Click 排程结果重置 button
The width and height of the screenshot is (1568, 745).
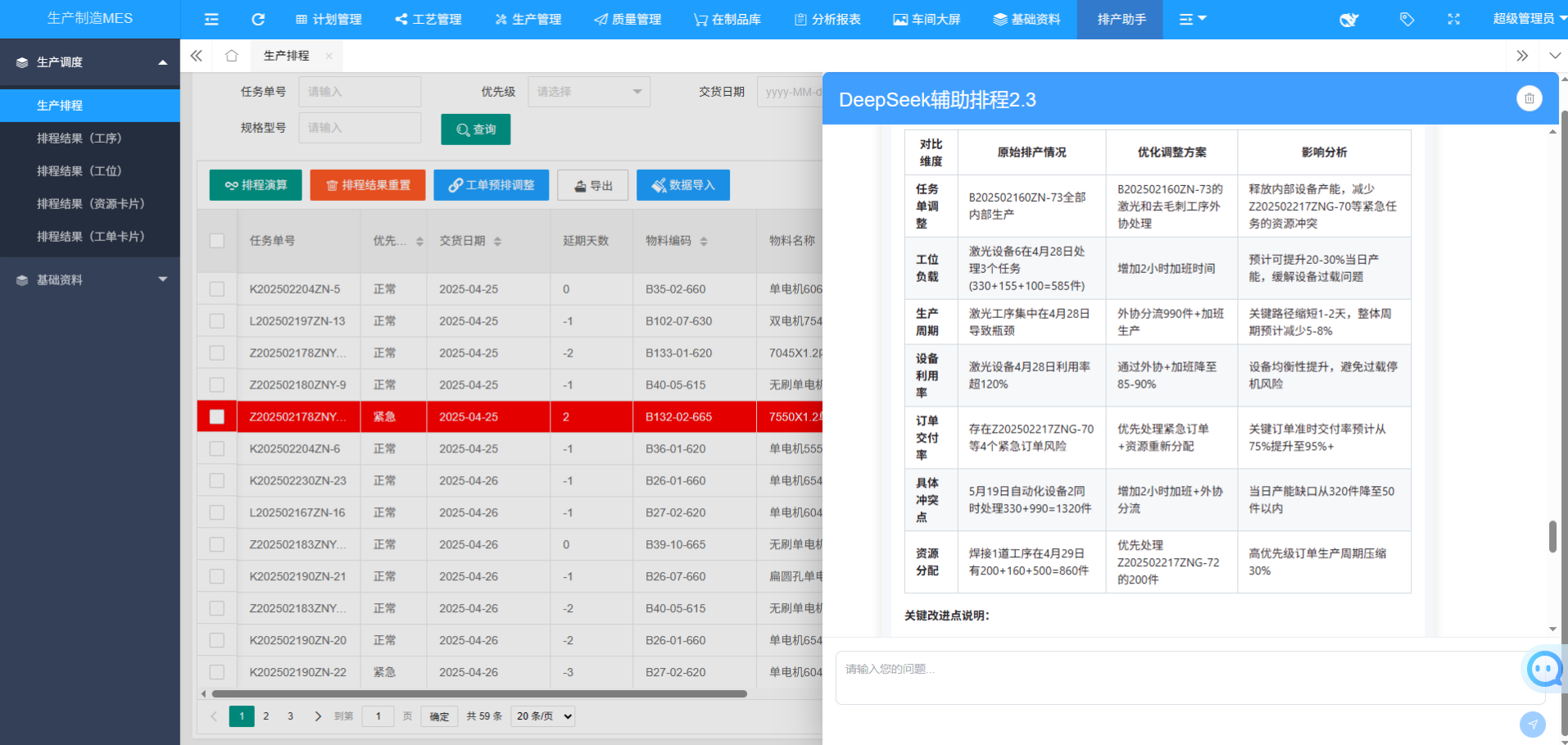pyautogui.click(x=368, y=185)
